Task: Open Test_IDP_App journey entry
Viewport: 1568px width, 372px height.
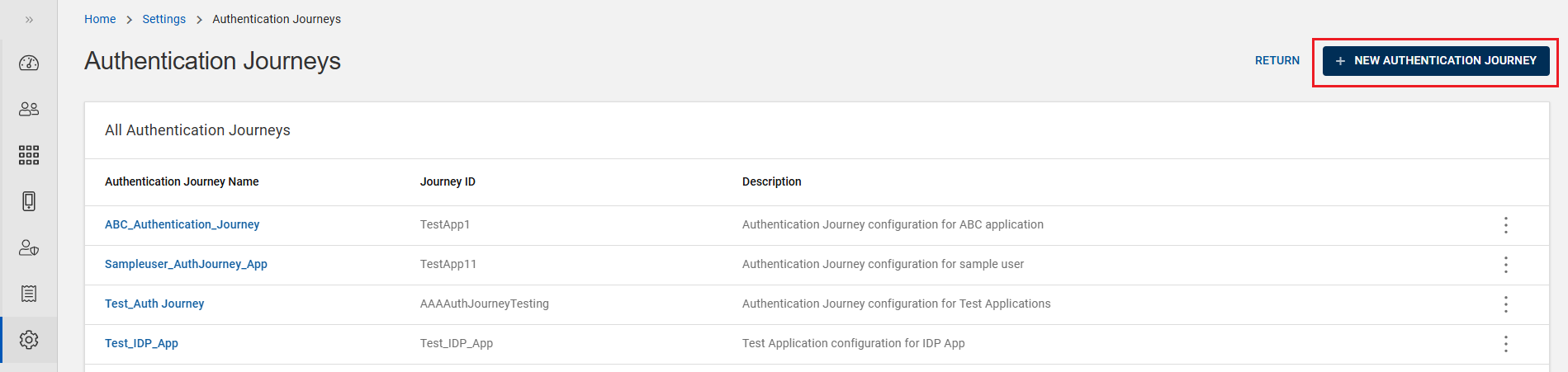Action: coord(141,343)
